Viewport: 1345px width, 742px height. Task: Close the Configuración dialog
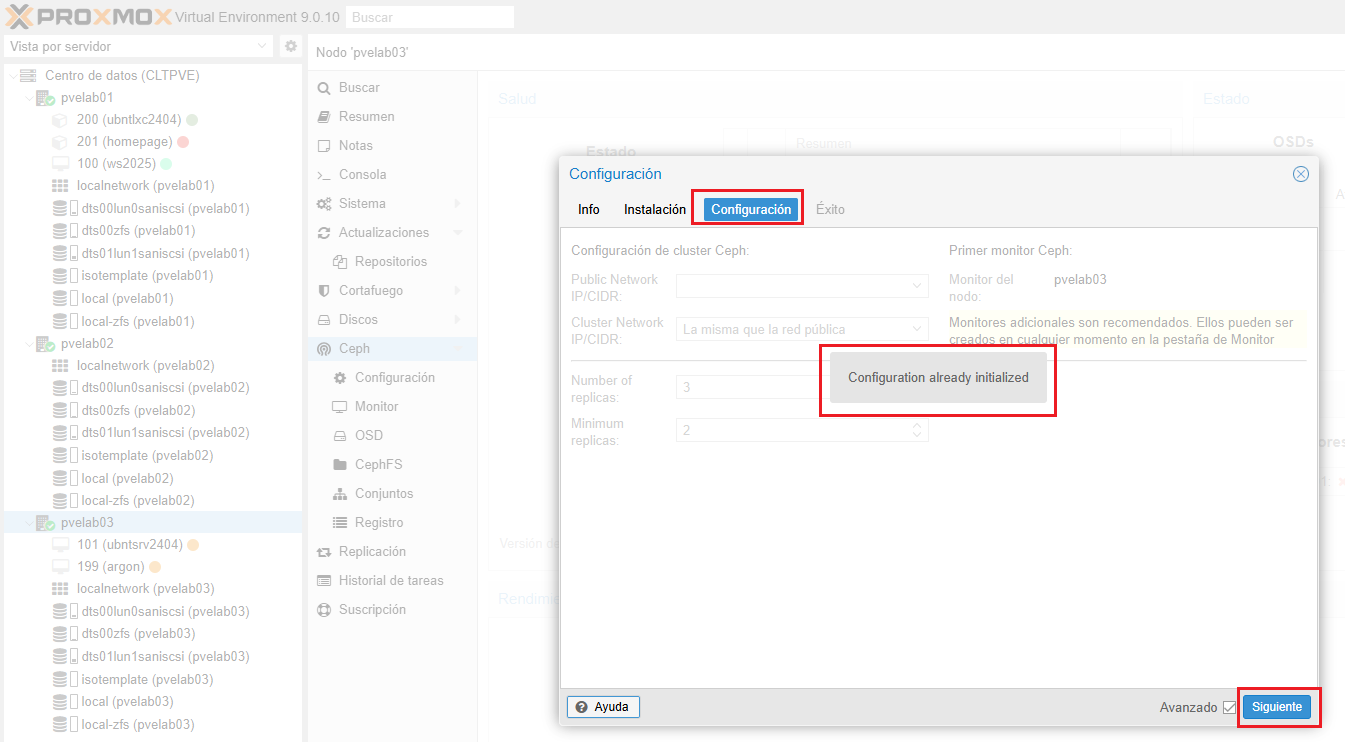[x=1301, y=174]
